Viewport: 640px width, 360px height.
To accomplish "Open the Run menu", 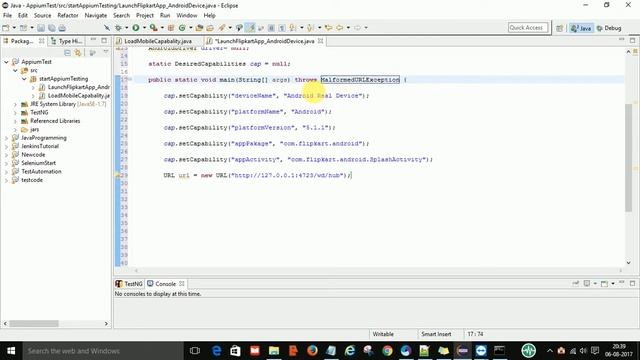I will point(165,16).
